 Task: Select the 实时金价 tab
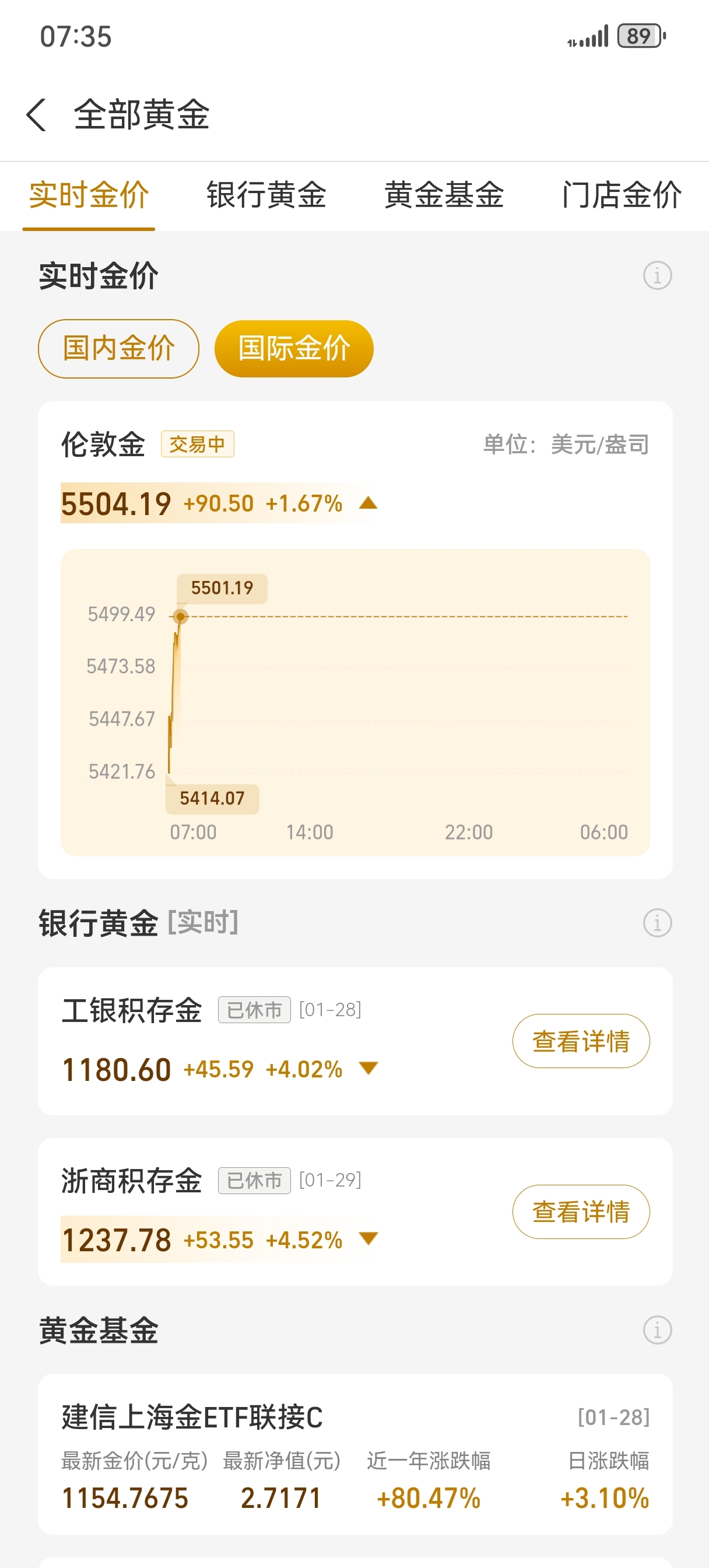(x=89, y=195)
